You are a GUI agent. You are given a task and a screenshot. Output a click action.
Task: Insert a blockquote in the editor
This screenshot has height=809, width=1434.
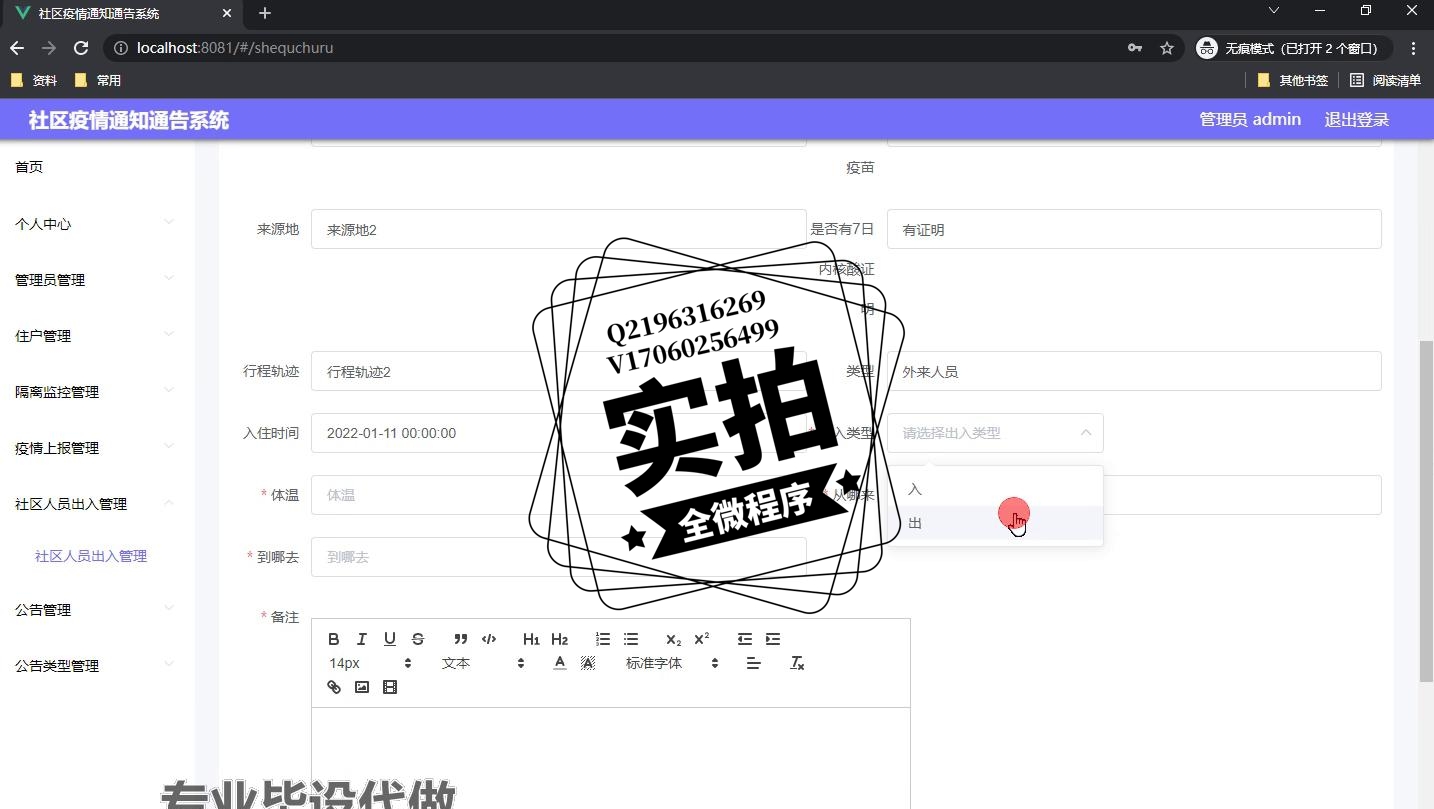tap(461, 639)
